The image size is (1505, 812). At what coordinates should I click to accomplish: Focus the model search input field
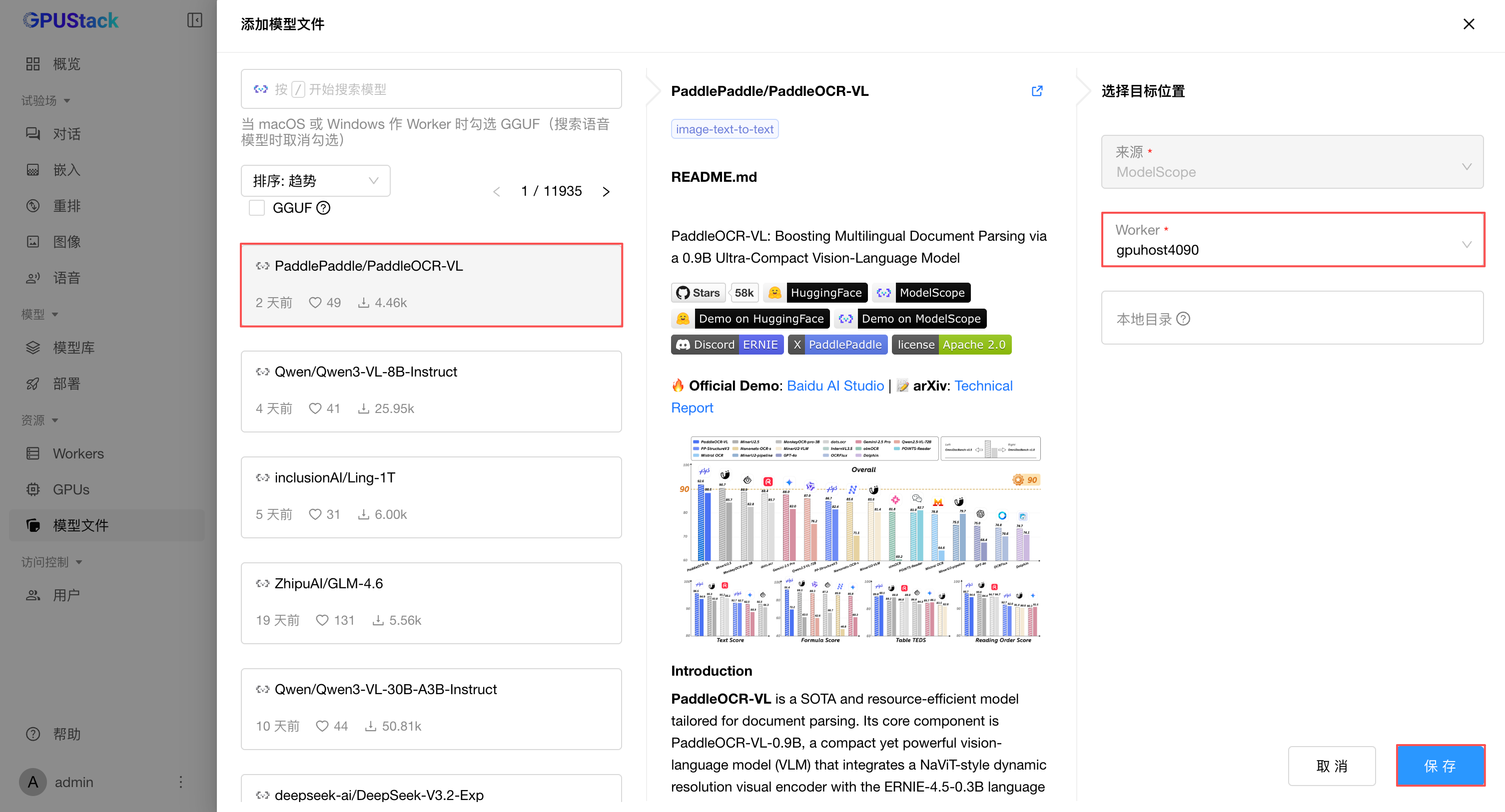(431, 89)
